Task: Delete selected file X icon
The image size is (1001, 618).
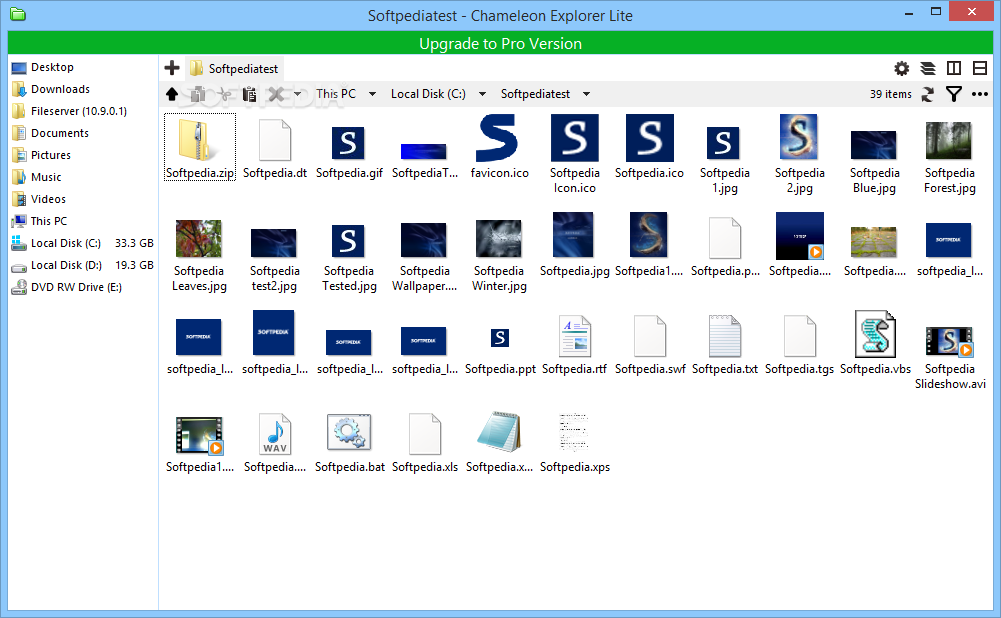Action: (276, 94)
